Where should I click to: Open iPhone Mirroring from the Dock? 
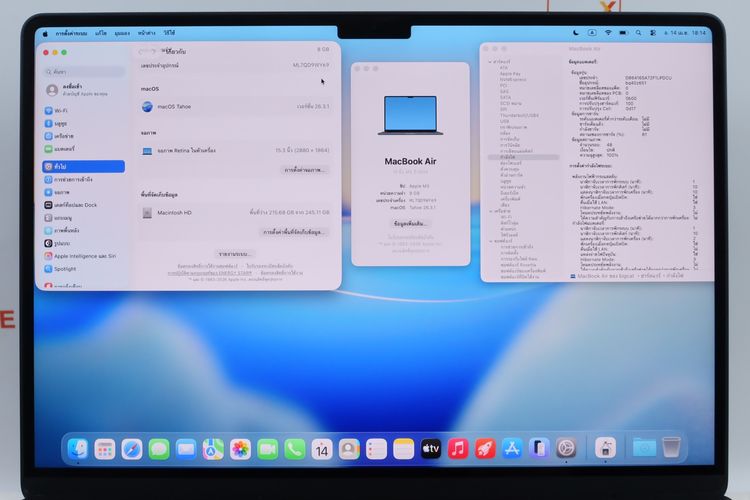[x=539, y=449]
